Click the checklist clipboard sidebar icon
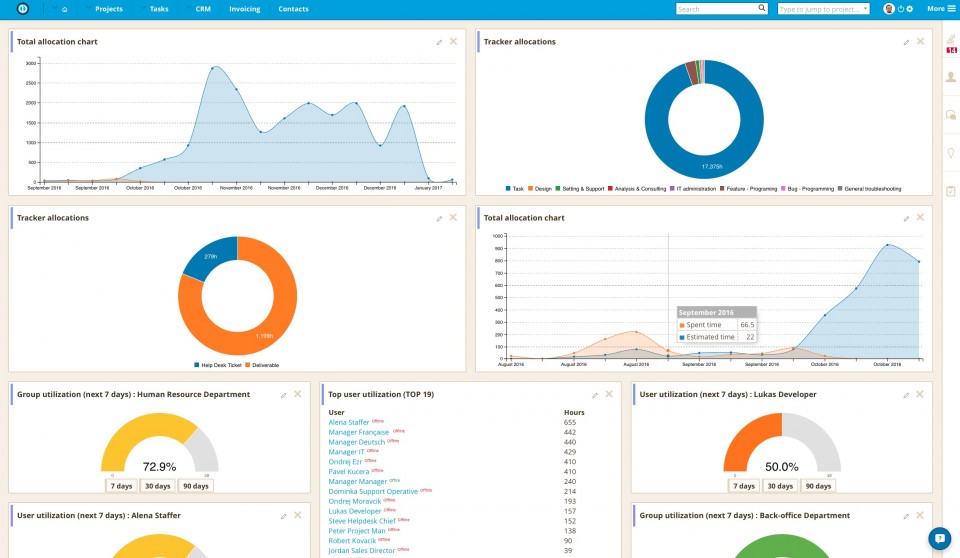The height and width of the screenshot is (558, 960). point(951,191)
